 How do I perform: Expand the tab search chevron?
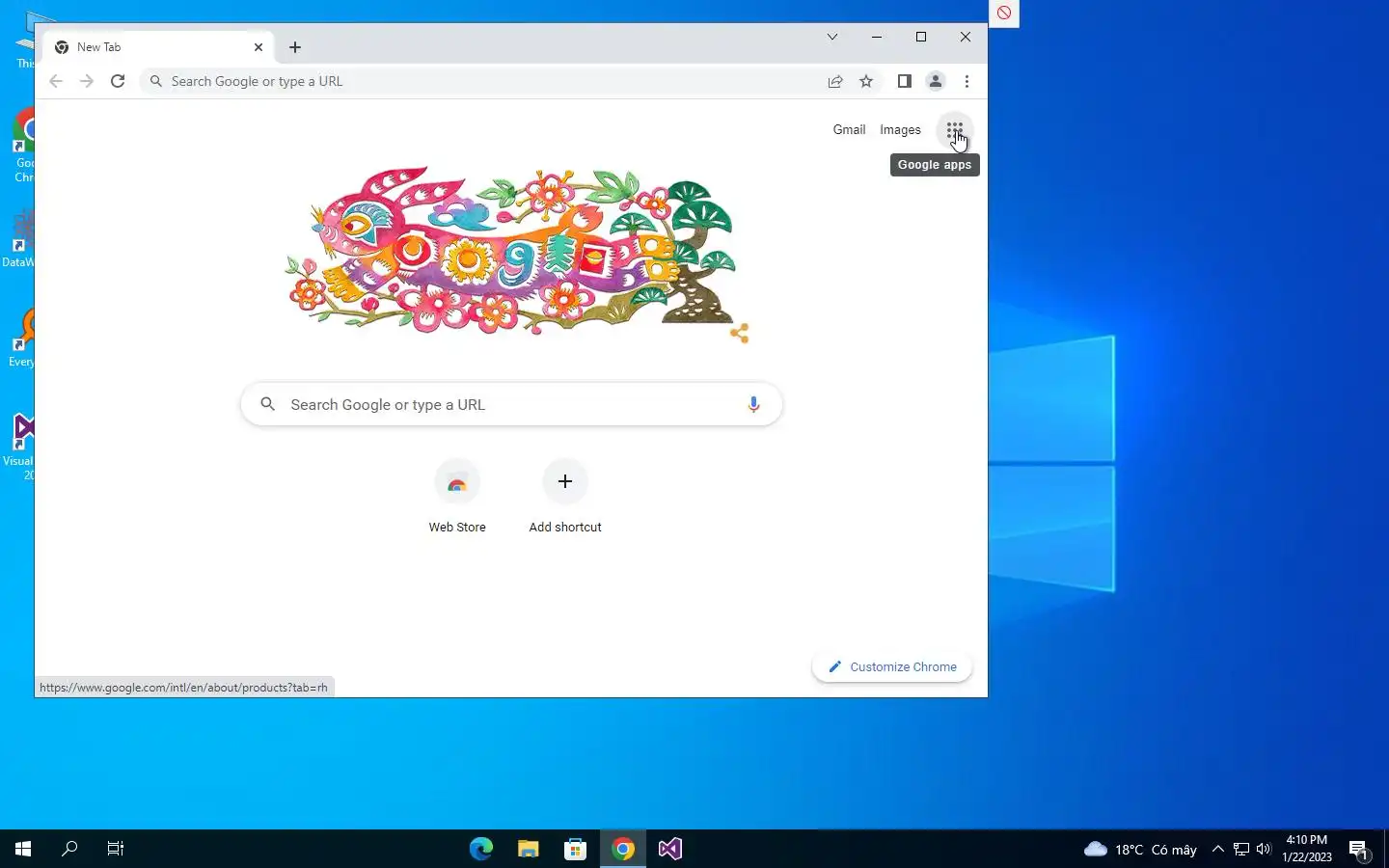coord(831,37)
